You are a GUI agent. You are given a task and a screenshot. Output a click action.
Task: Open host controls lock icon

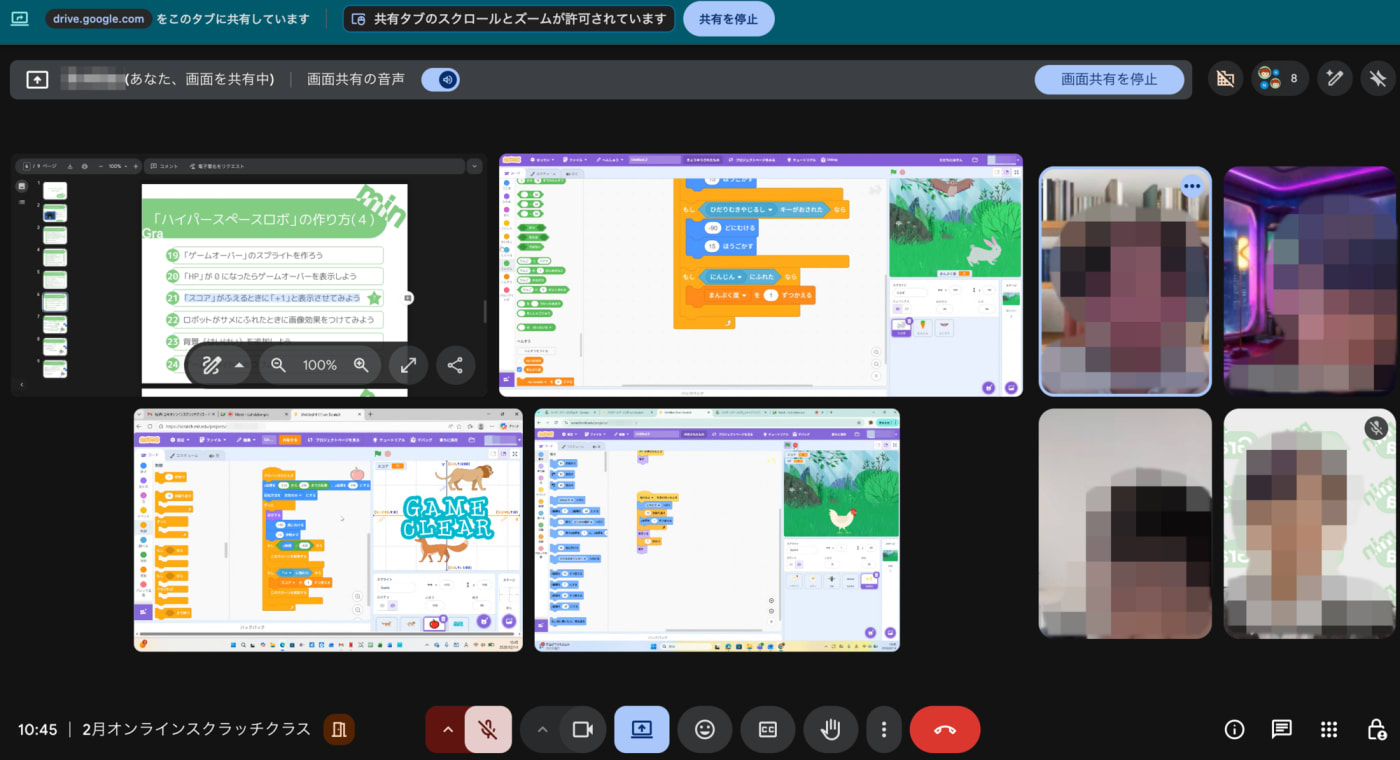(x=1376, y=729)
